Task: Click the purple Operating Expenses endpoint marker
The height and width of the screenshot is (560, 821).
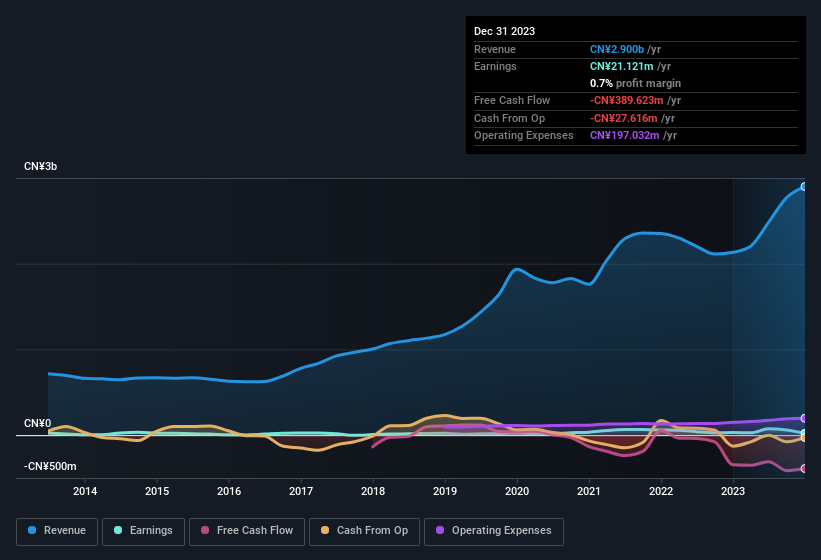Action: pos(804,418)
